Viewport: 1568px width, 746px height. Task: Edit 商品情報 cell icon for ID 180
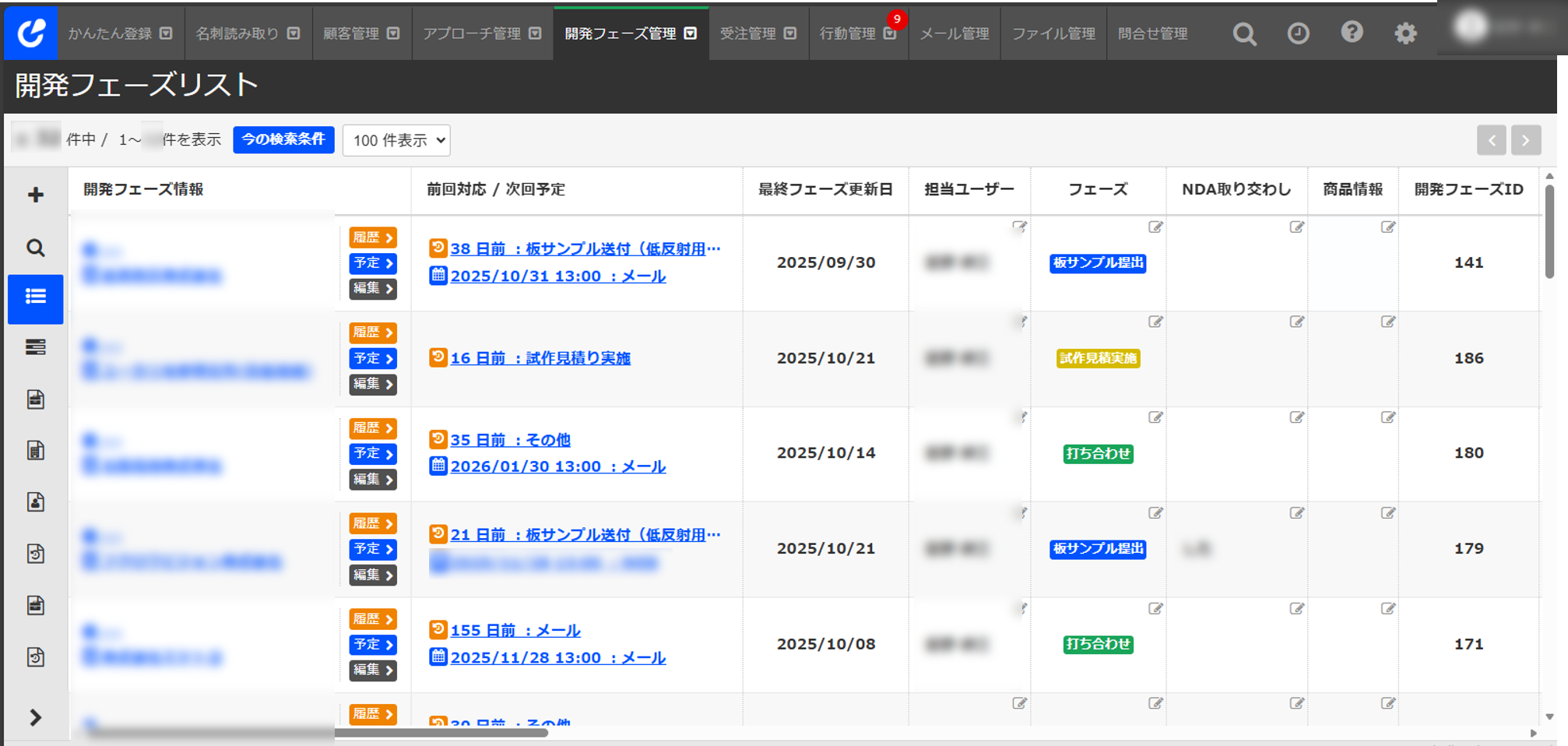point(1388,417)
